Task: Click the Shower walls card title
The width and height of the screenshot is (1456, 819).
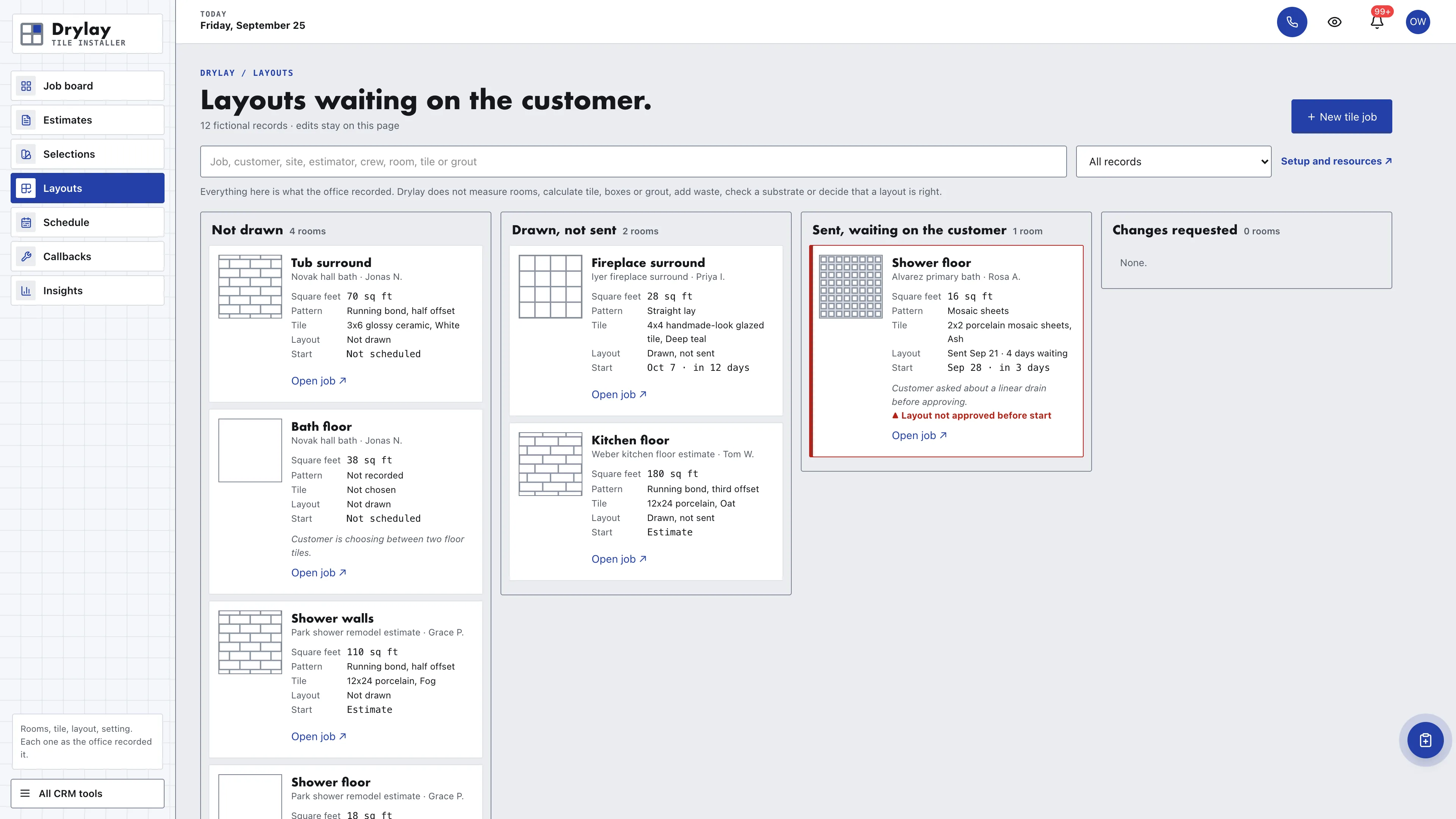Action: 333,618
